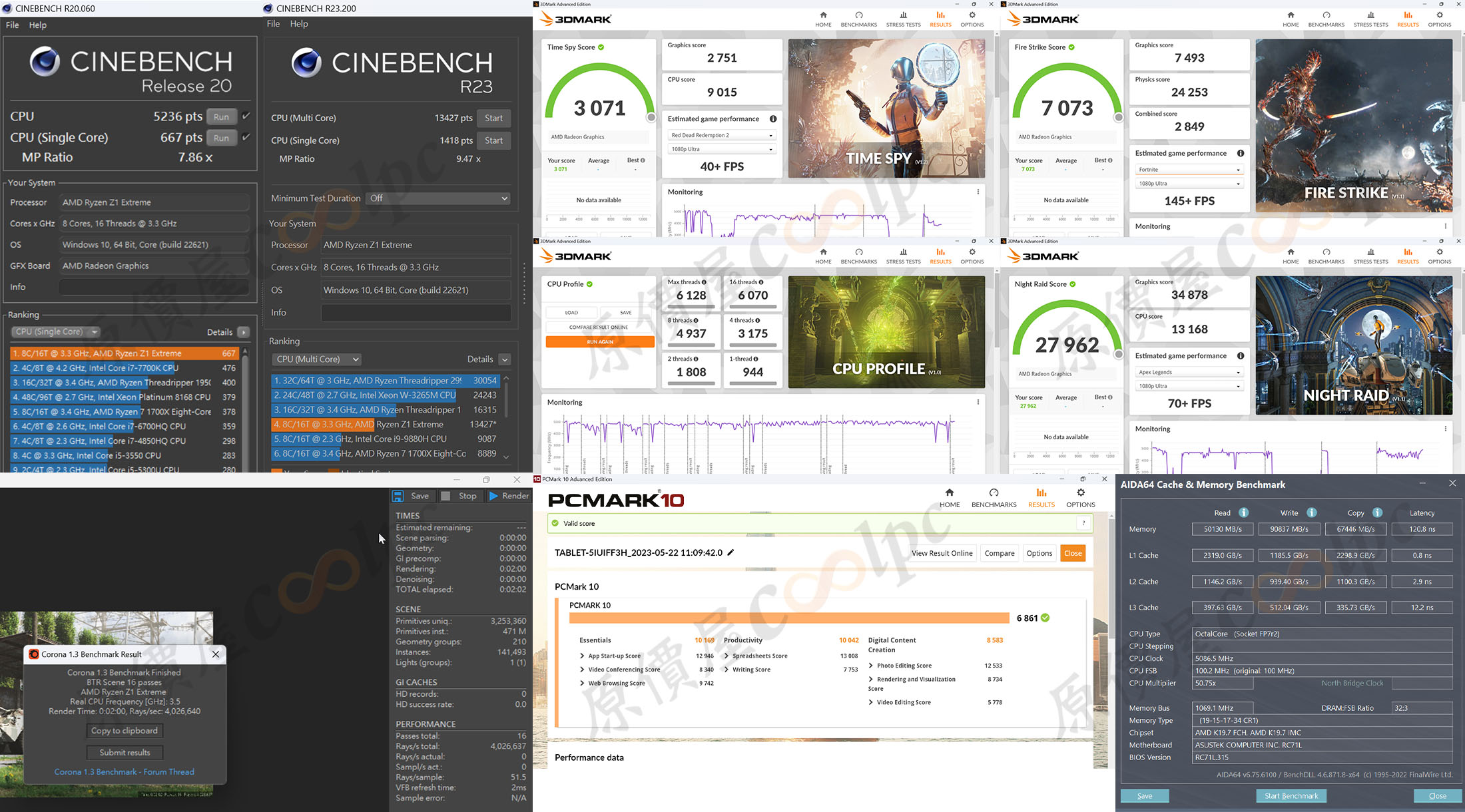Open the Monitoring three-dot menu in the CPU Profile window

click(x=978, y=402)
